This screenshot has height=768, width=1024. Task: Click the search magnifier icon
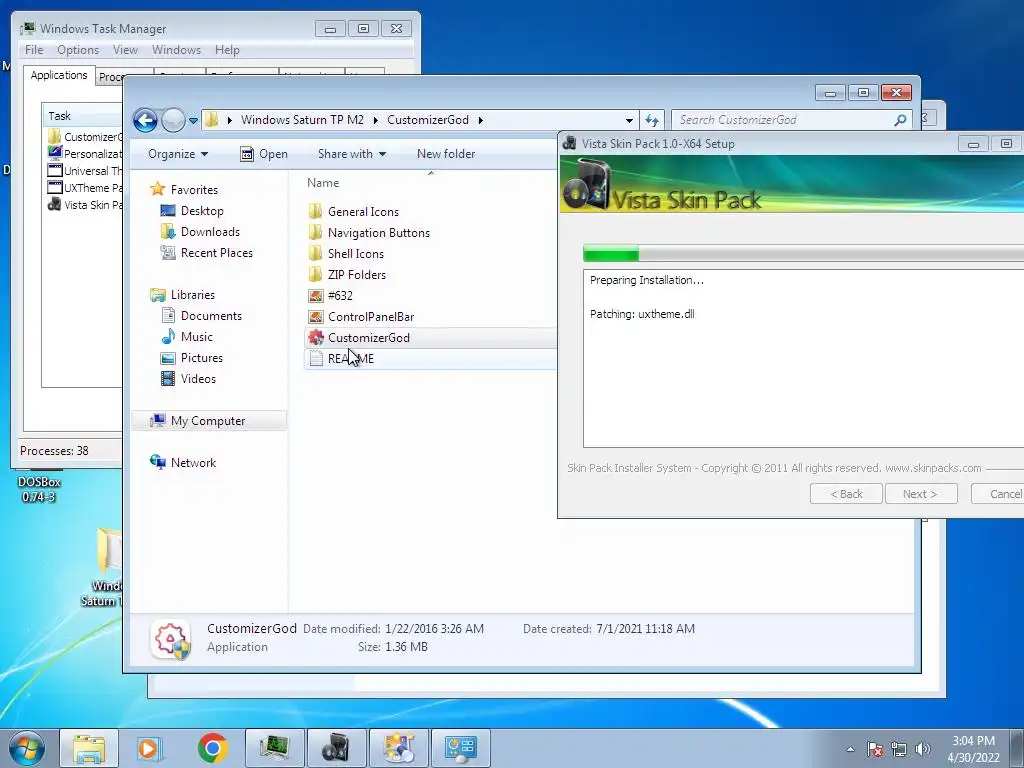(901, 120)
